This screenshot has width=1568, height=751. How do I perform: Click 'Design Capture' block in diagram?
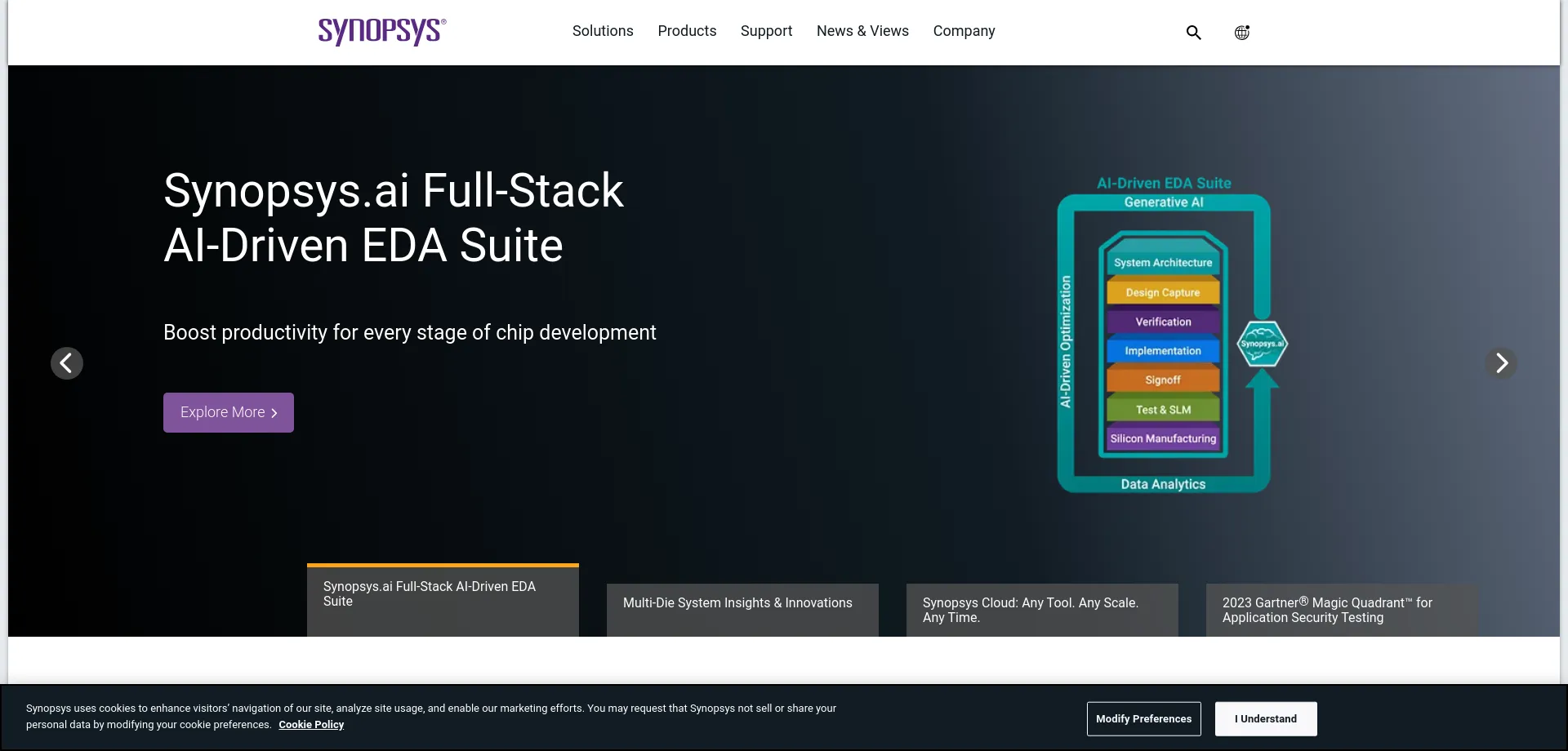tap(1163, 292)
